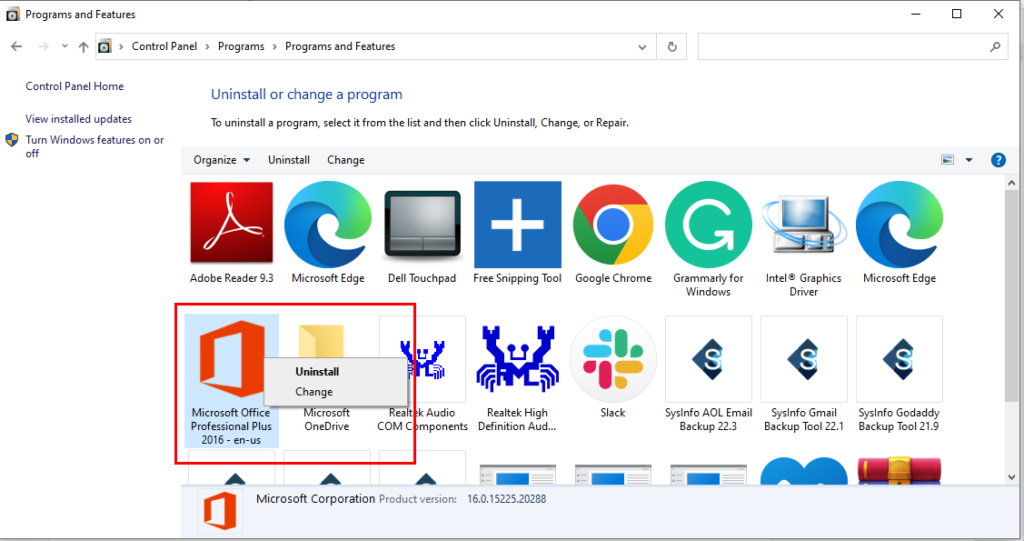Open the Control Panel Home link
1024x541 pixels.
[x=74, y=86]
